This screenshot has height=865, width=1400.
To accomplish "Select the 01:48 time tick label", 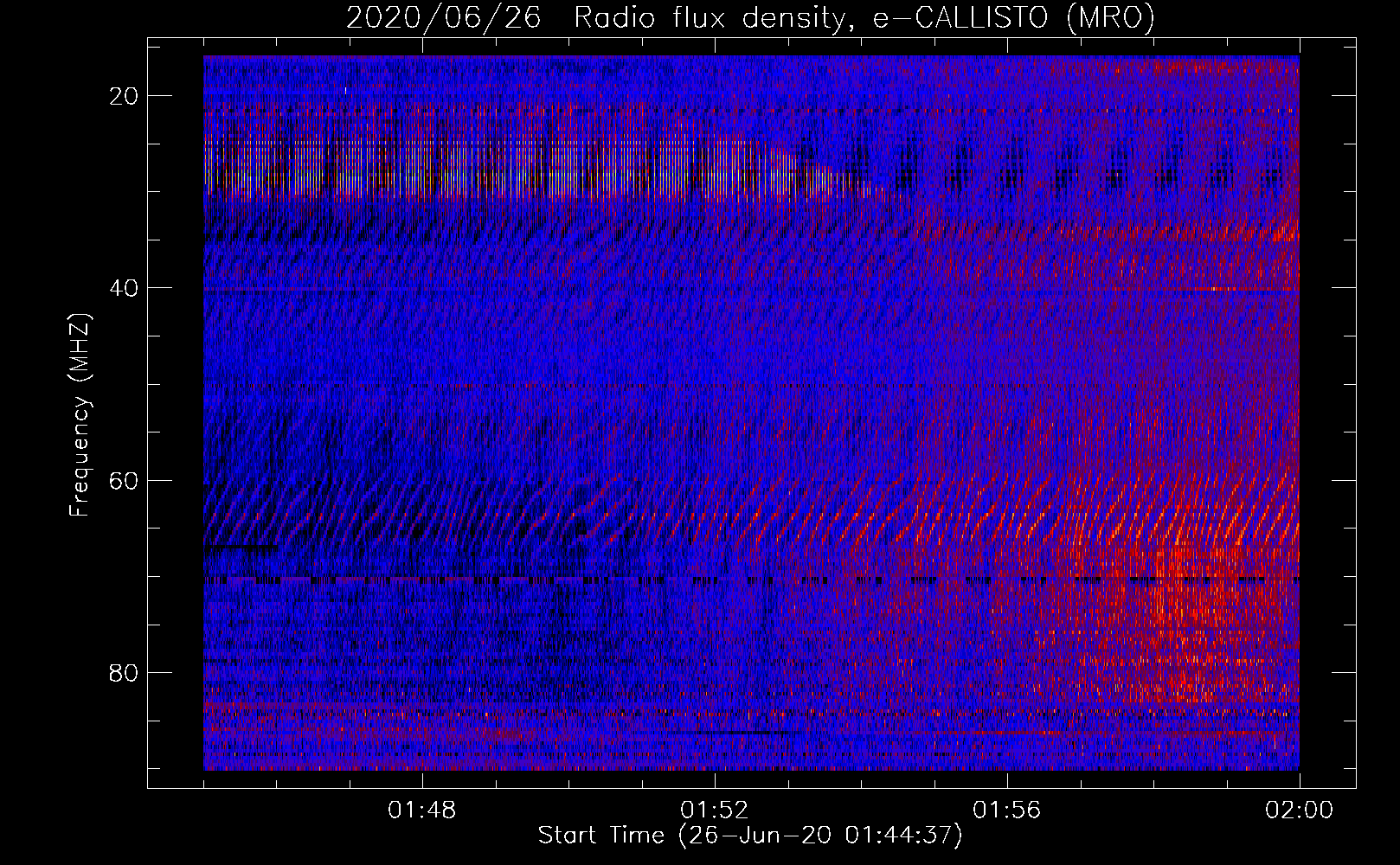I will (x=422, y=811).
